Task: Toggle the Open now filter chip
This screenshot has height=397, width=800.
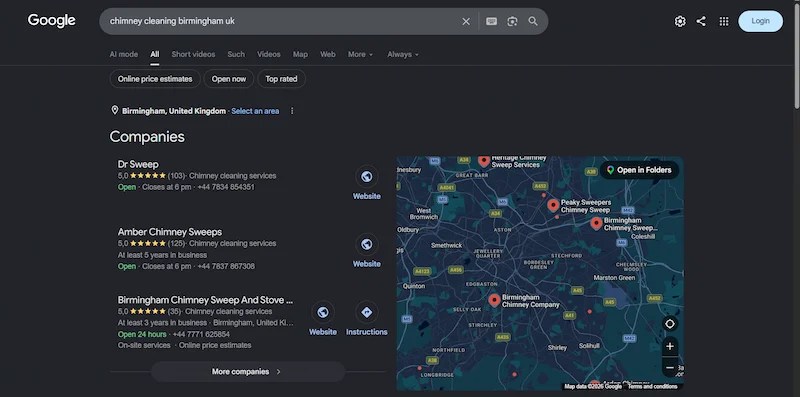Action: pos(229,79)
